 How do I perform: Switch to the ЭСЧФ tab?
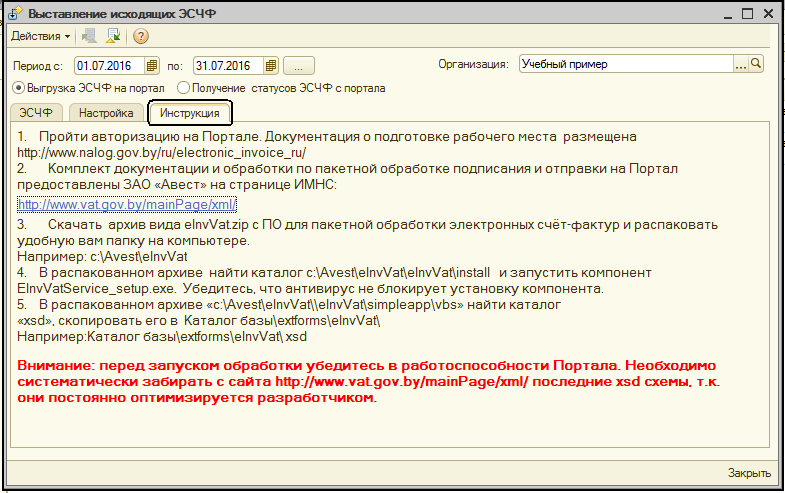(36, 112)
